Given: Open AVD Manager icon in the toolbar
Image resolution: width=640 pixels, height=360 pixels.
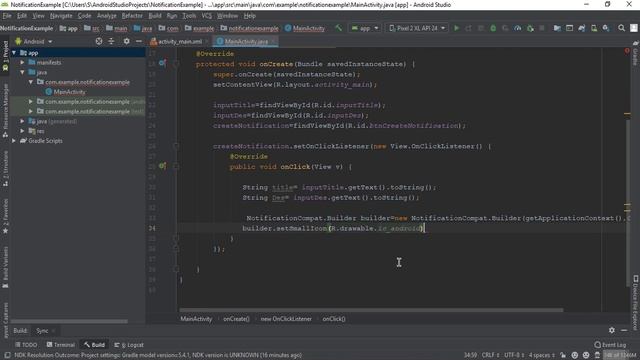Looking at the screenshot, I should pos(594,28).
